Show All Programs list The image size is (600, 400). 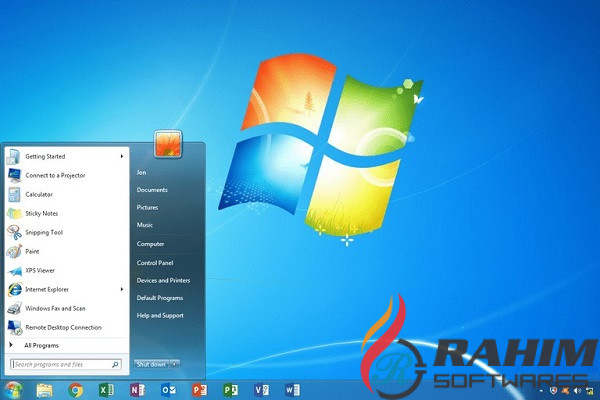coord(41,345)
